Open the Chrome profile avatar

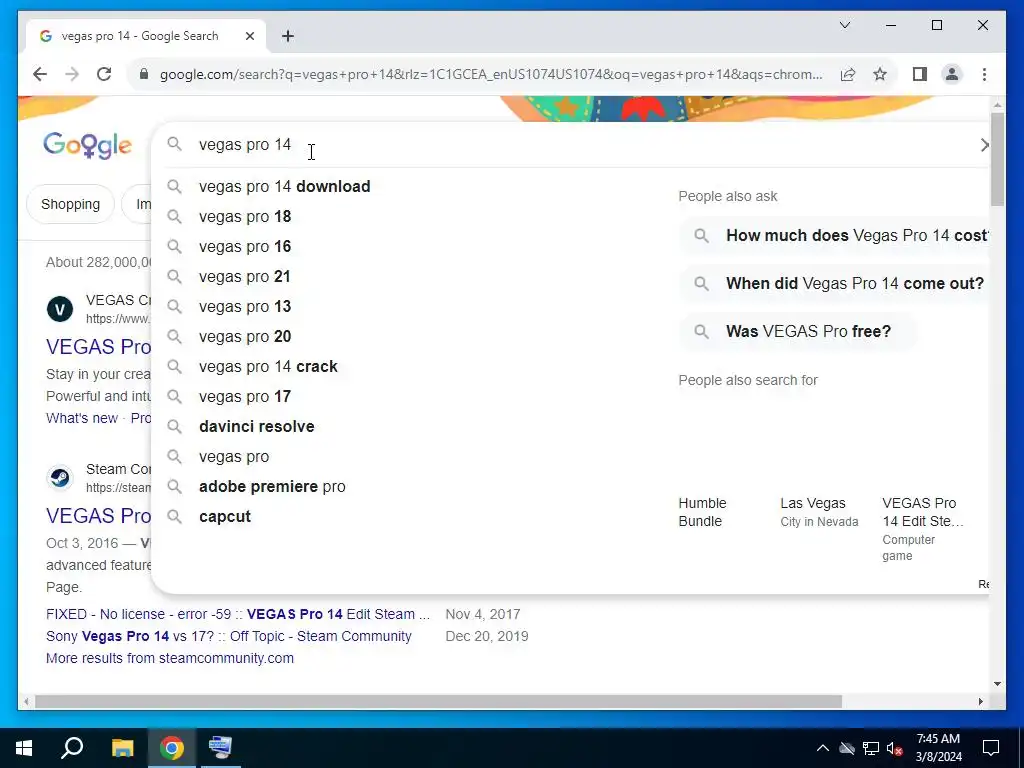click(952, 74)
